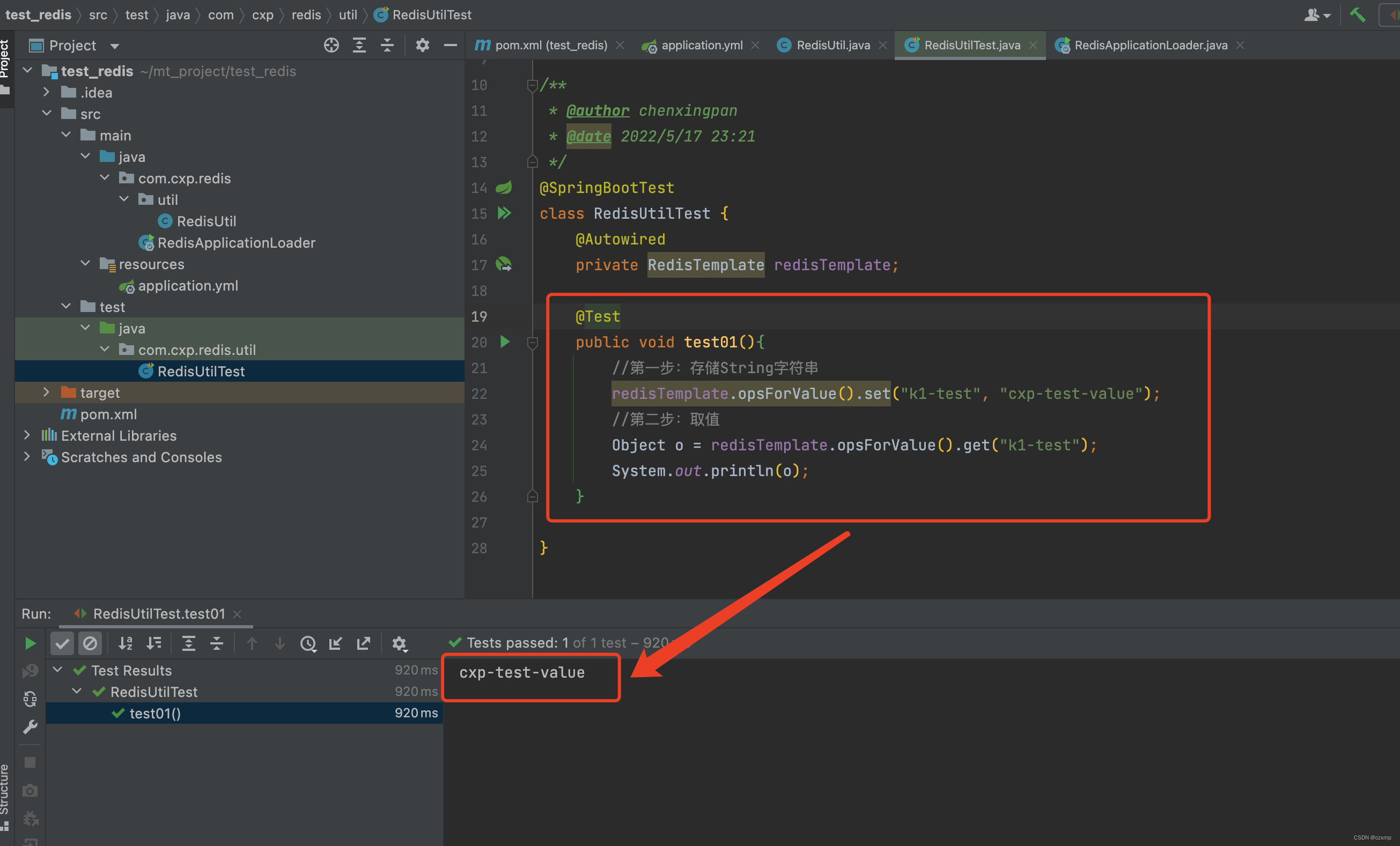Toggle Show Passed tests checkmark button
Viewport: 1400px width, 846px height.
(62, 643)
